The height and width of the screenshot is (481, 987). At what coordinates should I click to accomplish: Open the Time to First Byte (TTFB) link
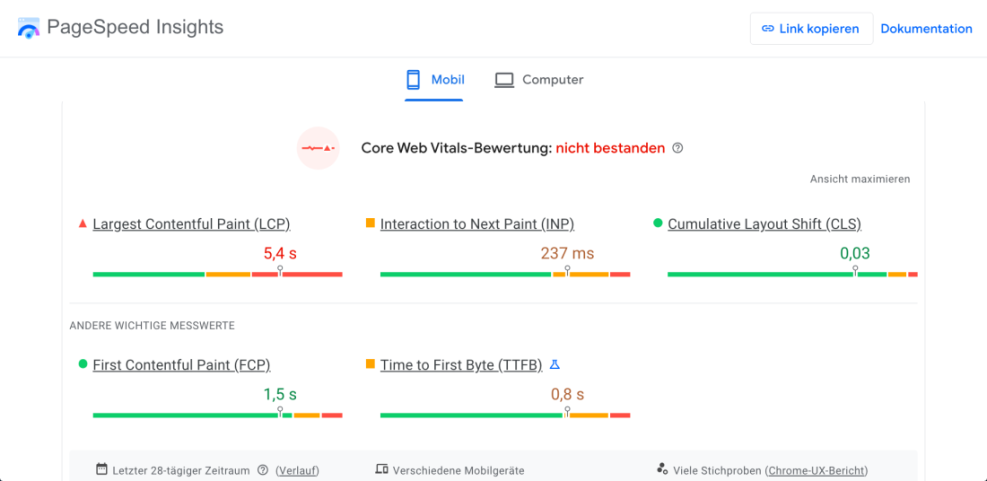click(x=461, y=365)
